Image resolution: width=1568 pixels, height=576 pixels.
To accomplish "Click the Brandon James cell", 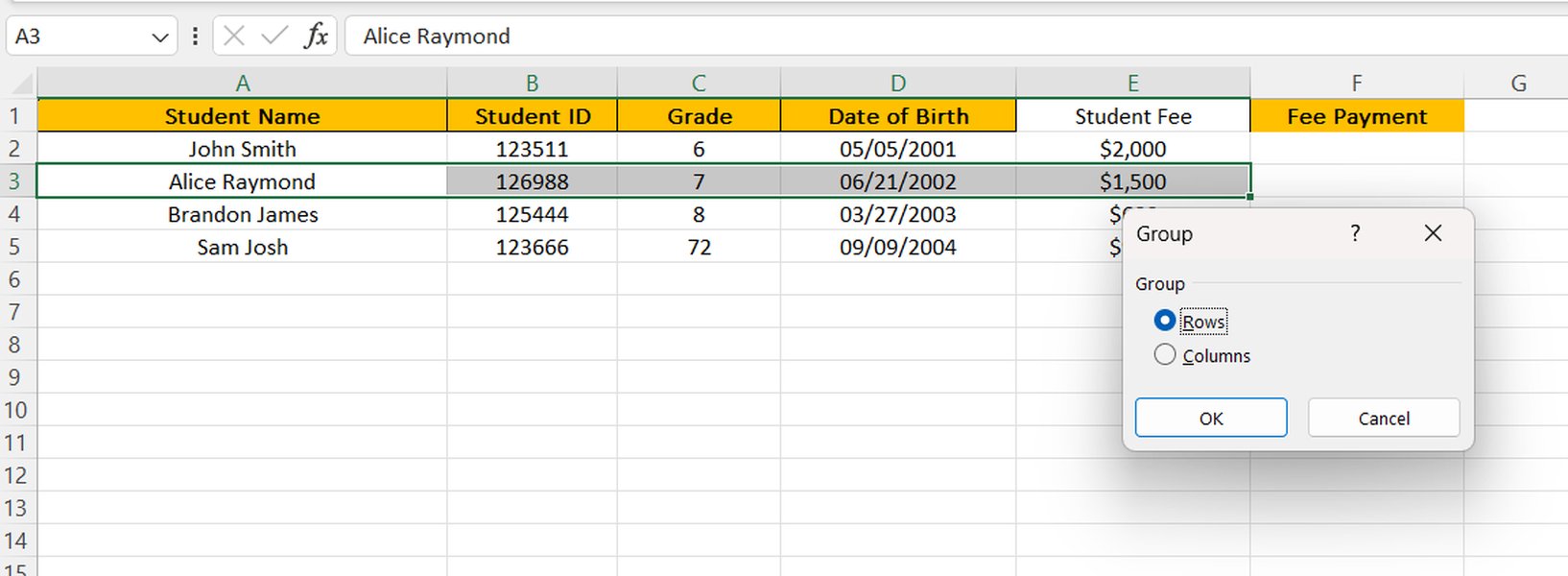I will pos(243,214).
